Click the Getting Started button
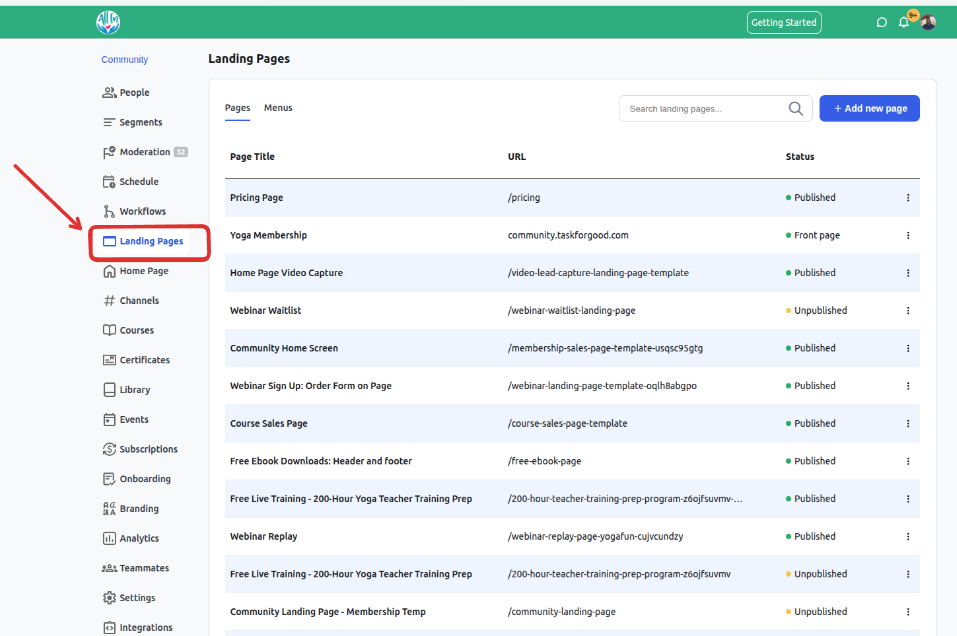 [x=784, y=23]
